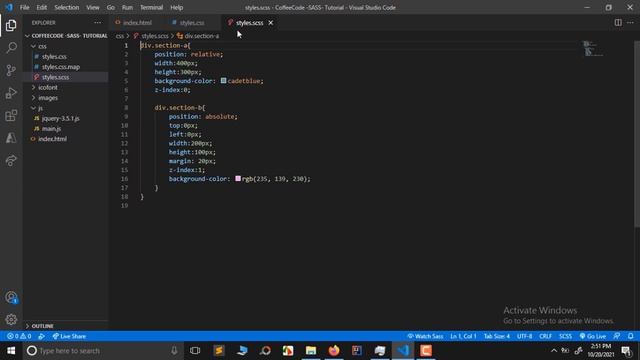Click the Windows Start button
Viewport: 640px width, 360px height.
click(11, 351)
